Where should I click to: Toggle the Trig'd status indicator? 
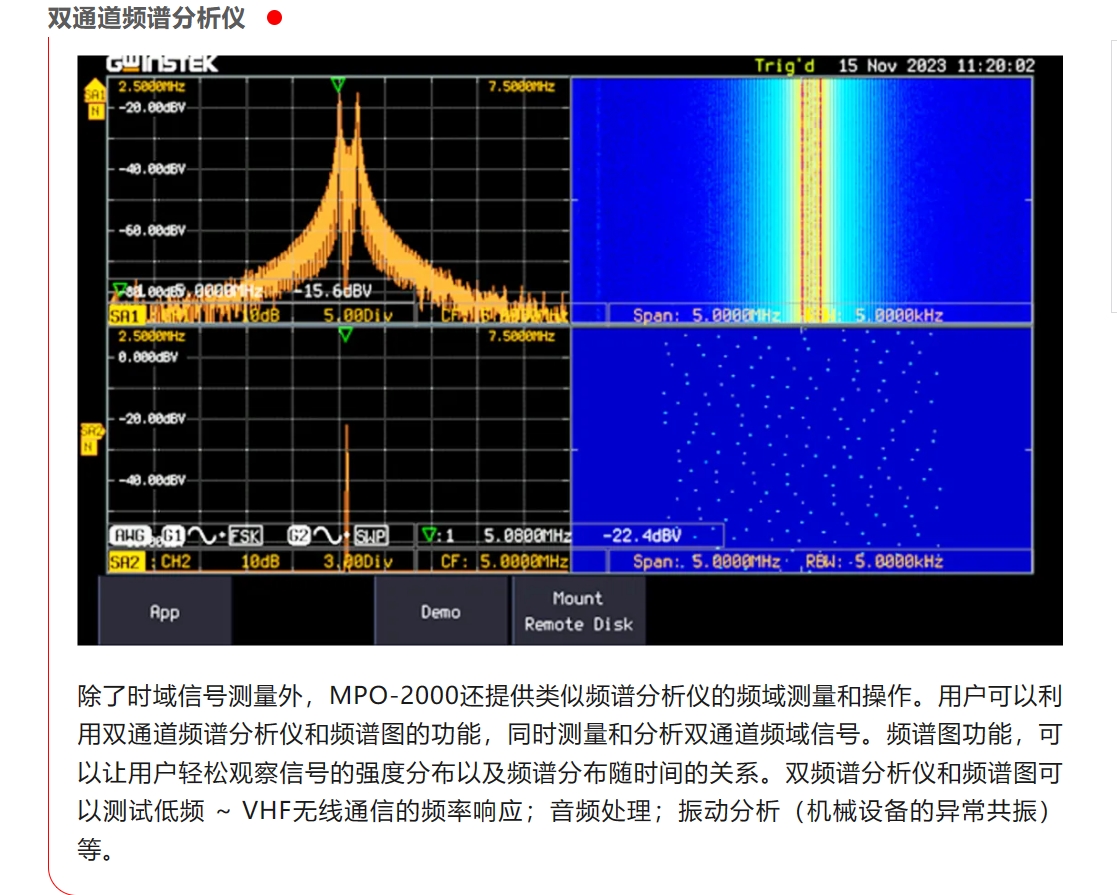pyautogui.click(x=784, y=66)
